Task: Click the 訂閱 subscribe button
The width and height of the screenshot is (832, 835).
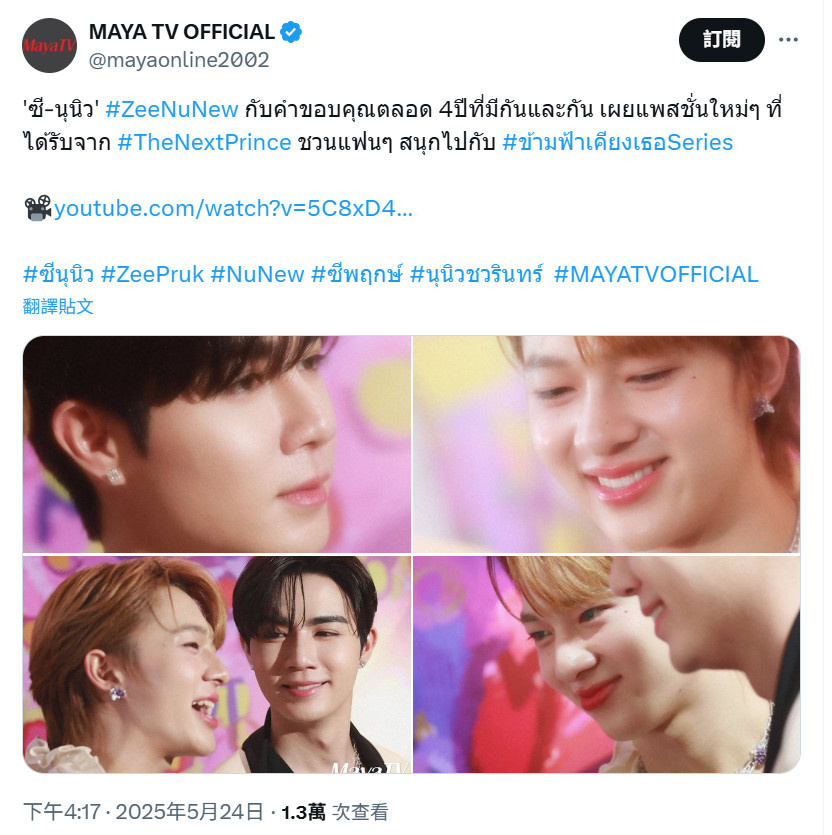Action: [x=722, y=39]
